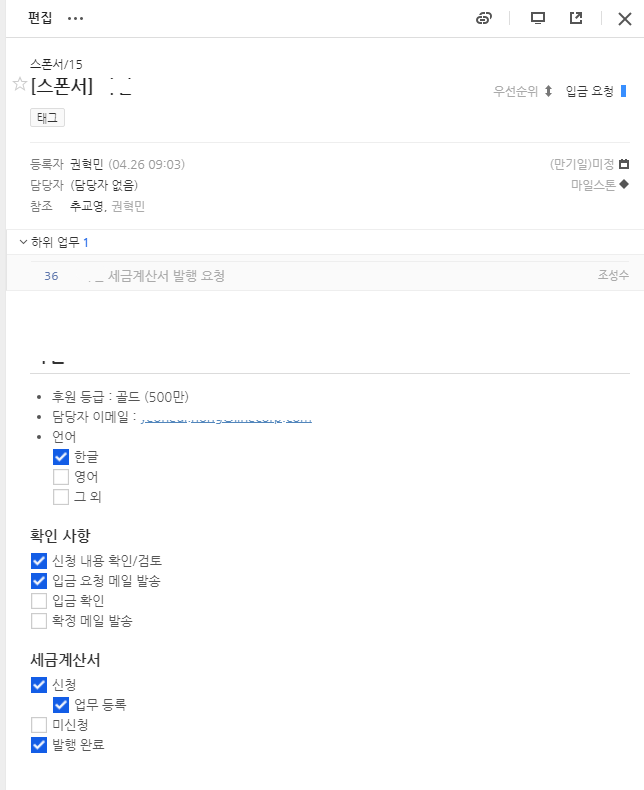Open the 담당자 assignee selector
Screen dimensions: 644x790
(x=111, y=185)
